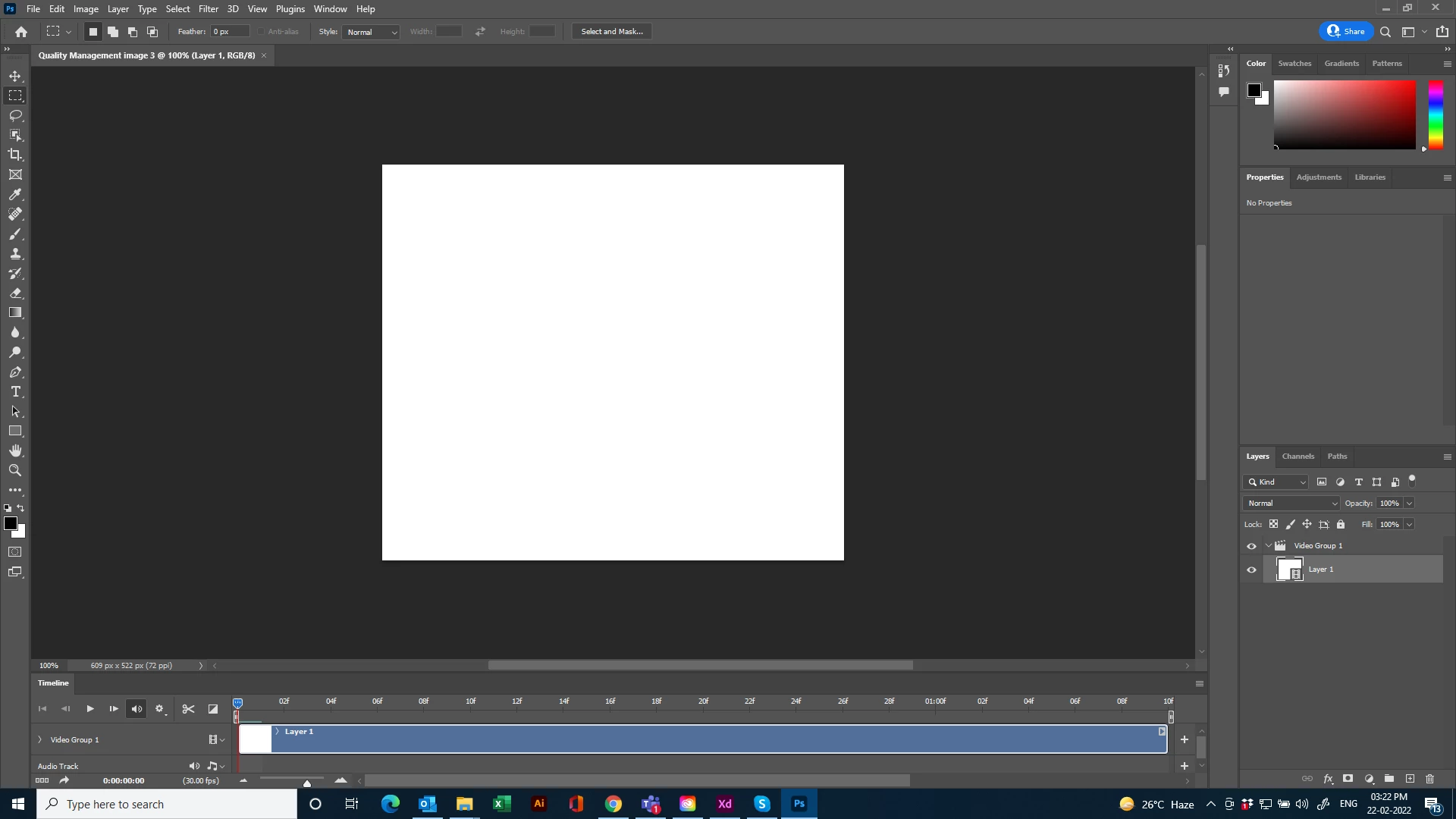
Task: Mute the timeline audio playback
Action: (x=136, y=709)
